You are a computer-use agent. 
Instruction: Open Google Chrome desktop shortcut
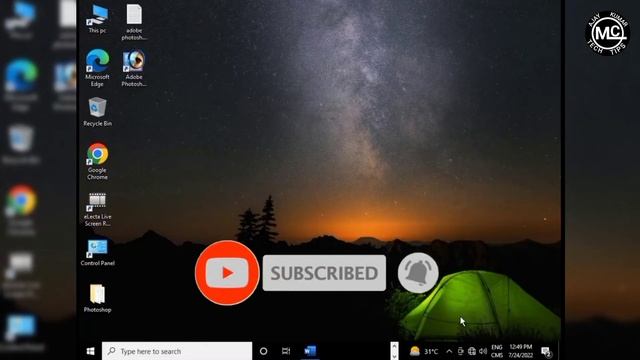(97, 161)
